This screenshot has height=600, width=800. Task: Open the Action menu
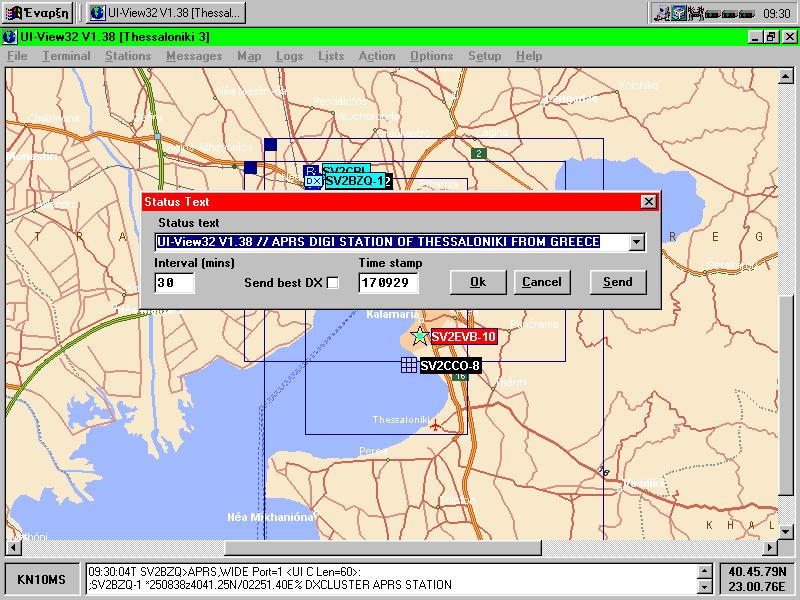[377, 56]
